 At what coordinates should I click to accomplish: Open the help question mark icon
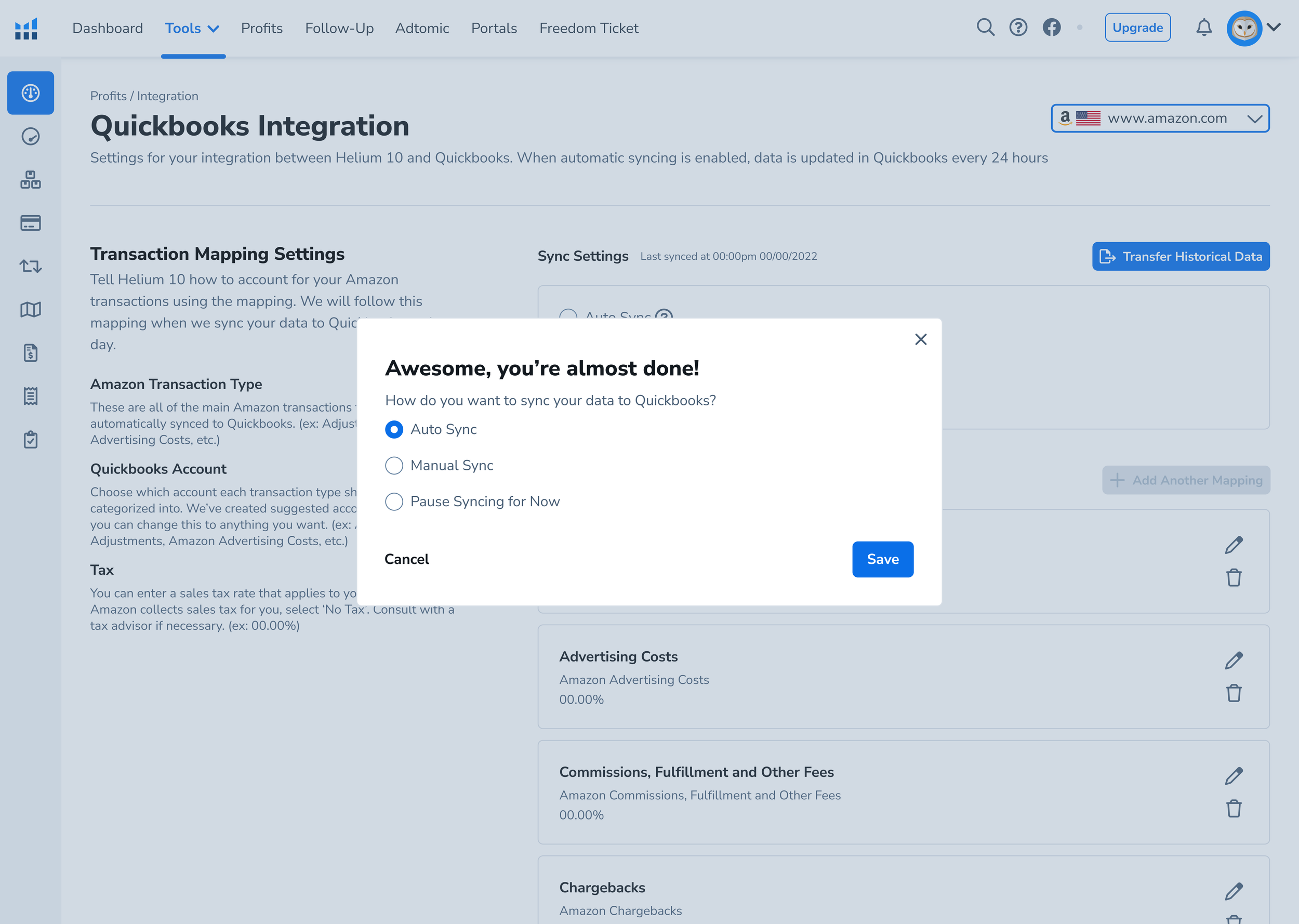pos(1018,28)
